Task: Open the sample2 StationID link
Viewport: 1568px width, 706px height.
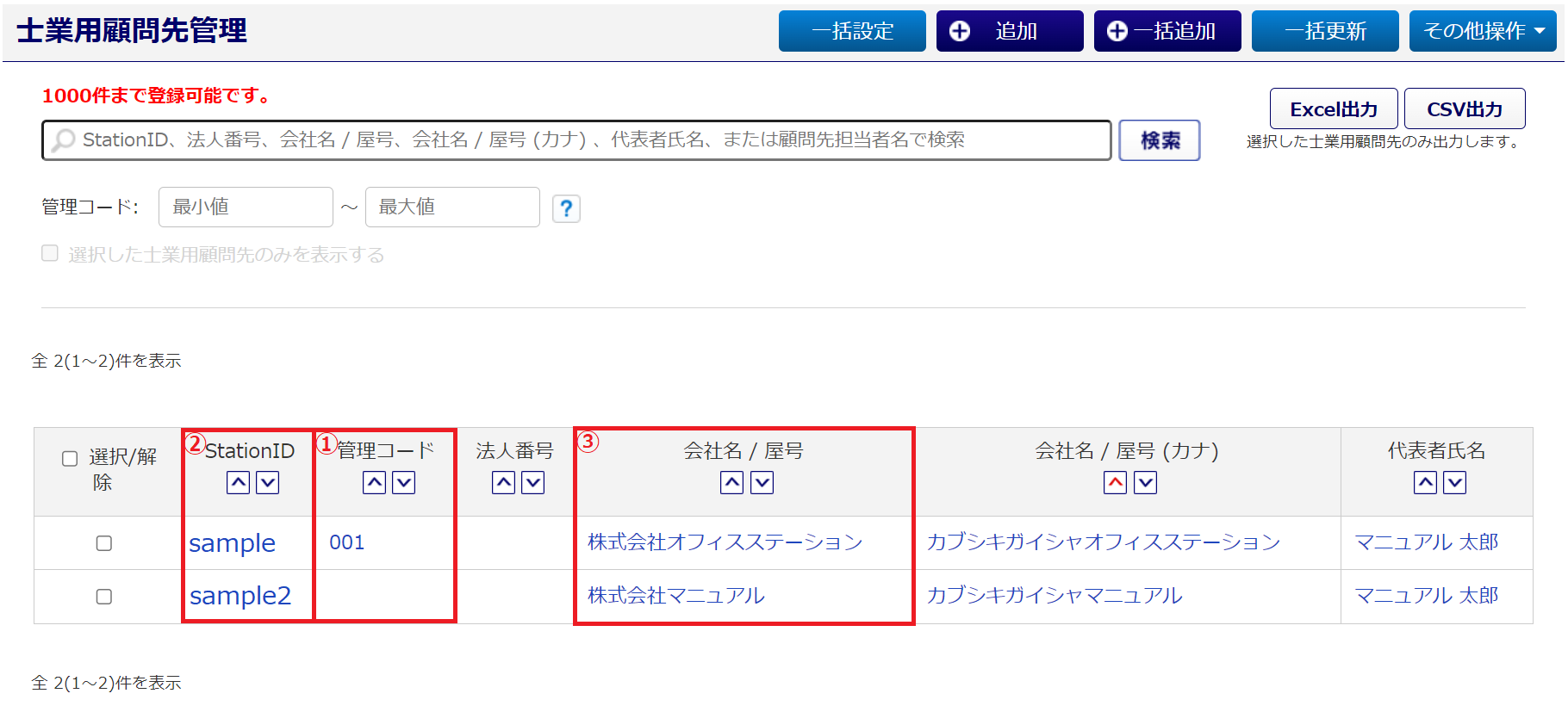Action: coord(240,596)
